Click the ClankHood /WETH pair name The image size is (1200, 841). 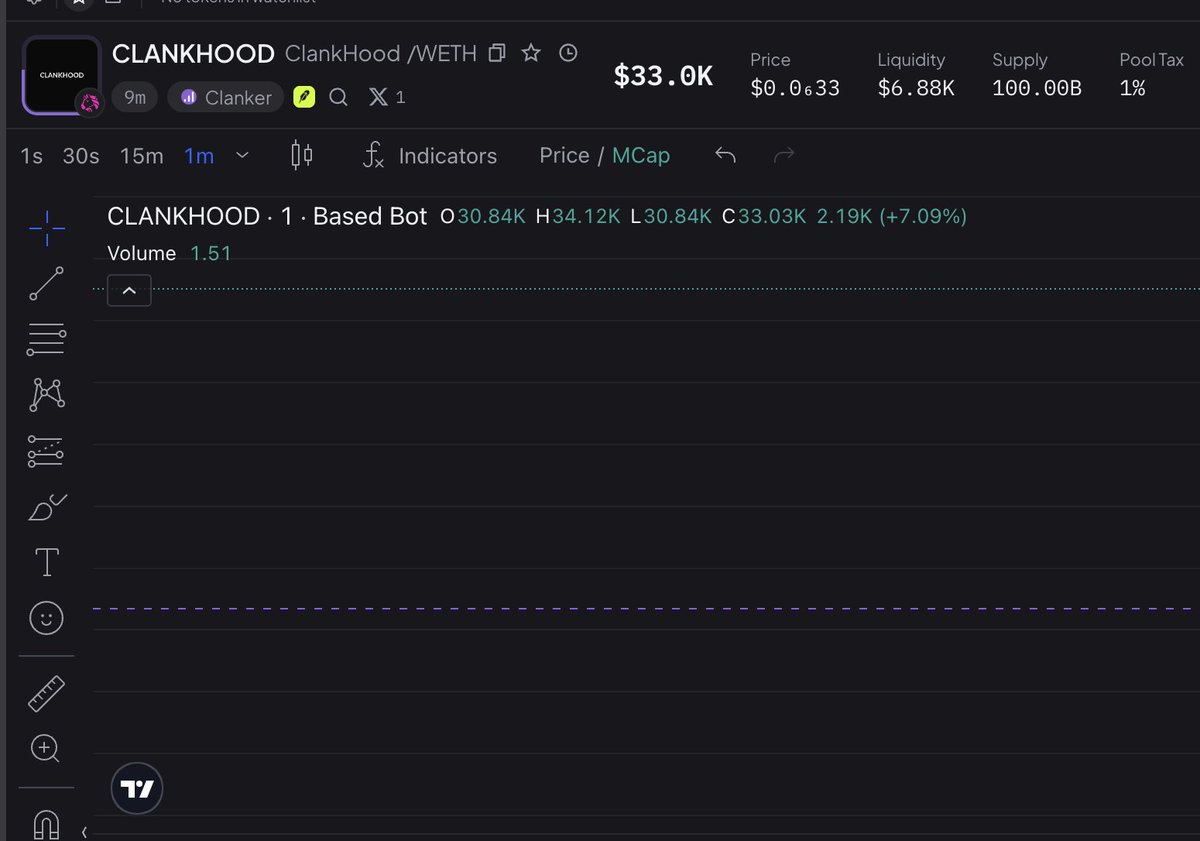coord(381,53)
